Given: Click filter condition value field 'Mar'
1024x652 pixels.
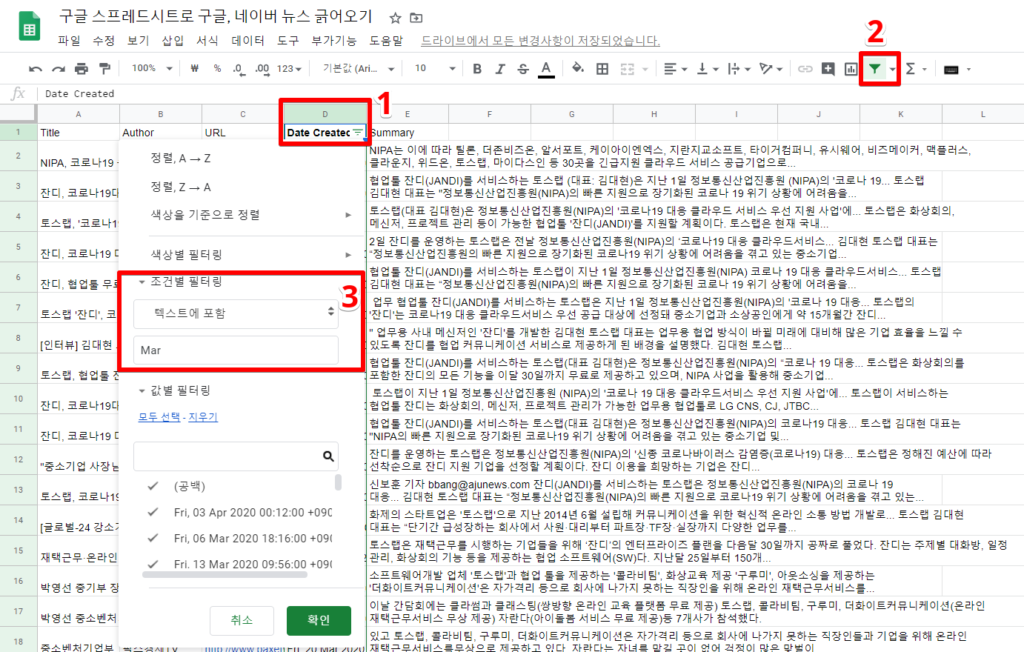Looking at the screenshot, I should [x=236, y=350].
